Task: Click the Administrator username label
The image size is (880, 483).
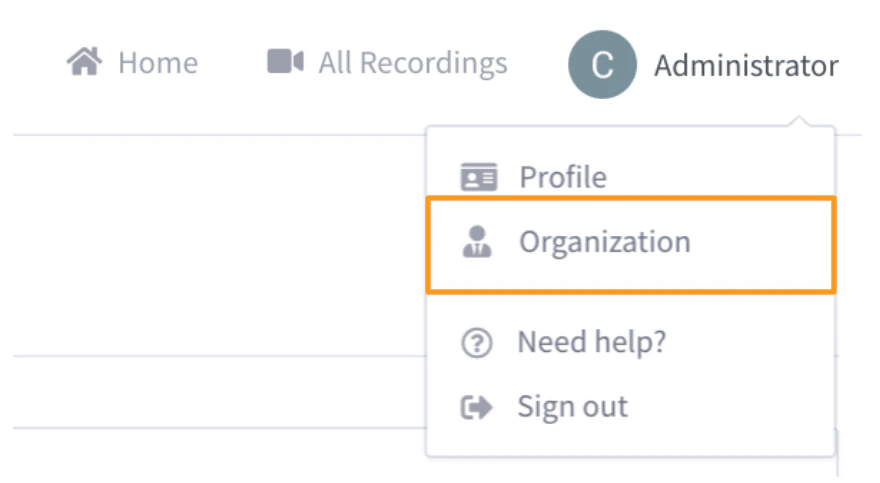Action: (746, 66)
